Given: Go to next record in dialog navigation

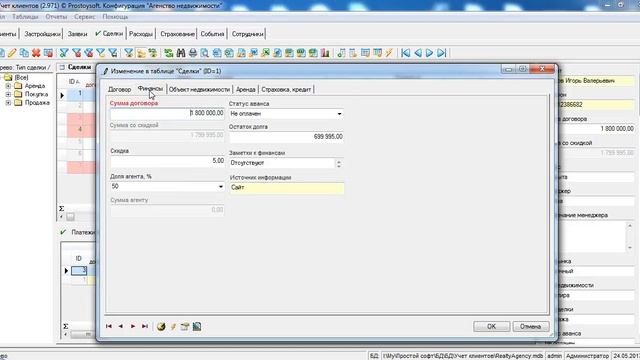Looking at the screenshot, I should [x=133, y=326].
